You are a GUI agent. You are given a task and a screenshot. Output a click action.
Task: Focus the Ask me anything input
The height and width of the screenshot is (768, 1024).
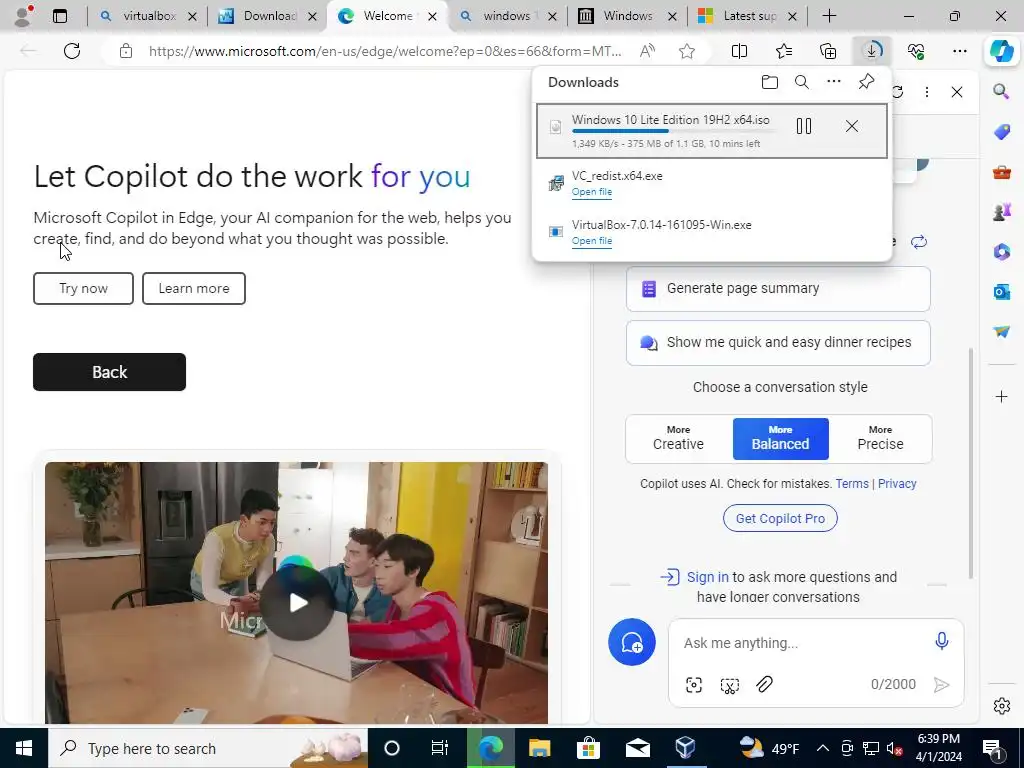pyautogui.click(x=802, y=643)
